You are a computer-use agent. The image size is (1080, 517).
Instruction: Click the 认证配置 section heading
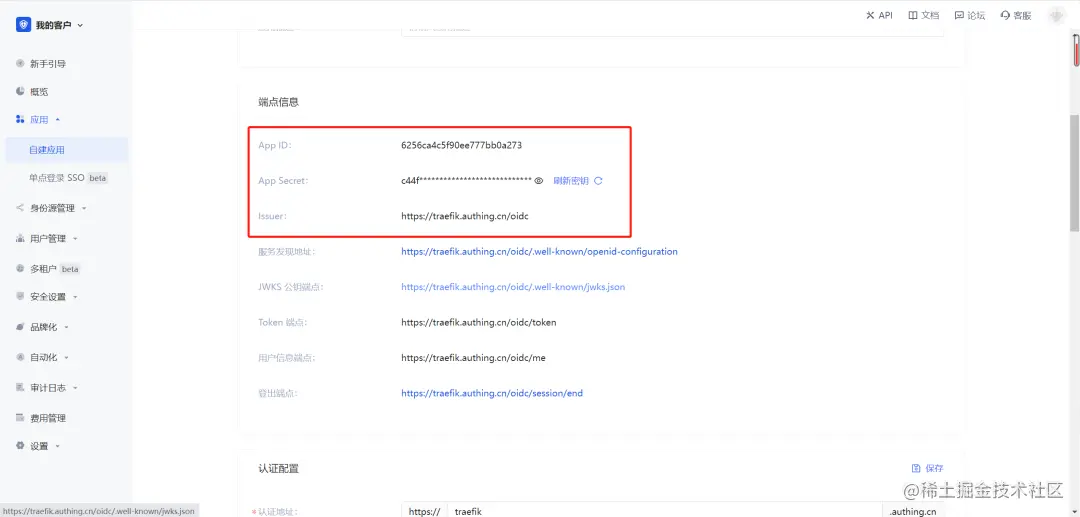tap(278, 469)
